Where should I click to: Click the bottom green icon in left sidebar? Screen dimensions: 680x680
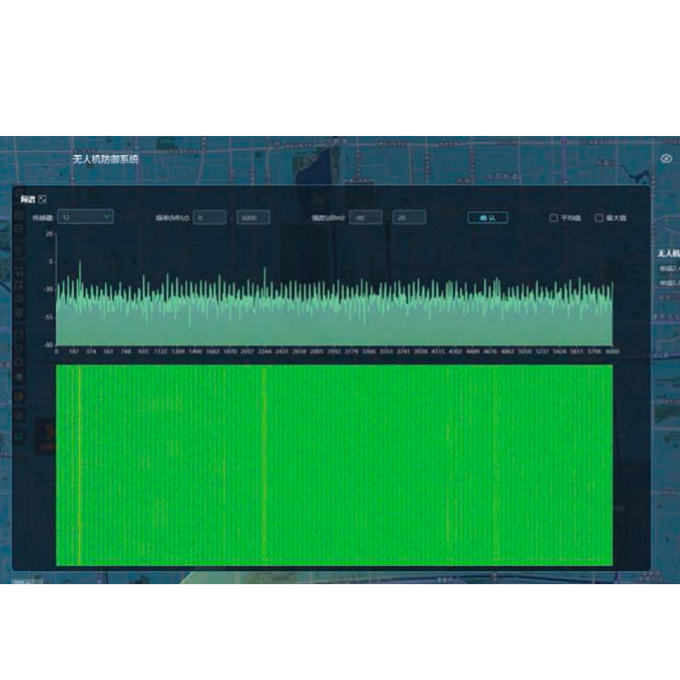17,436
